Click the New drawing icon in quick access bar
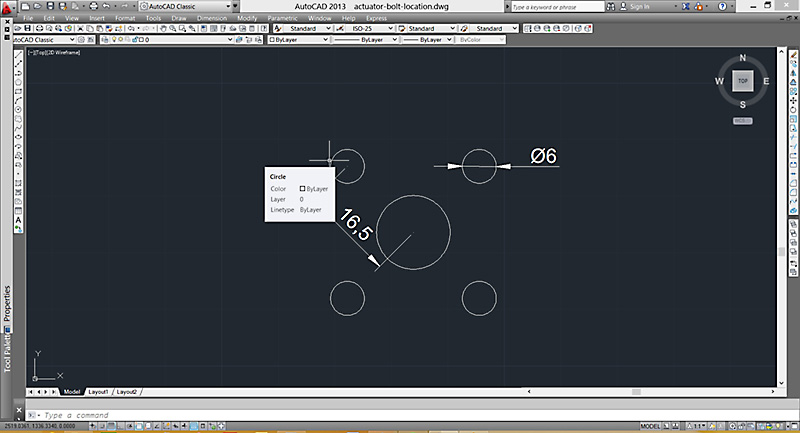This screenshot has height=433, width=800. tap(25, 6)
